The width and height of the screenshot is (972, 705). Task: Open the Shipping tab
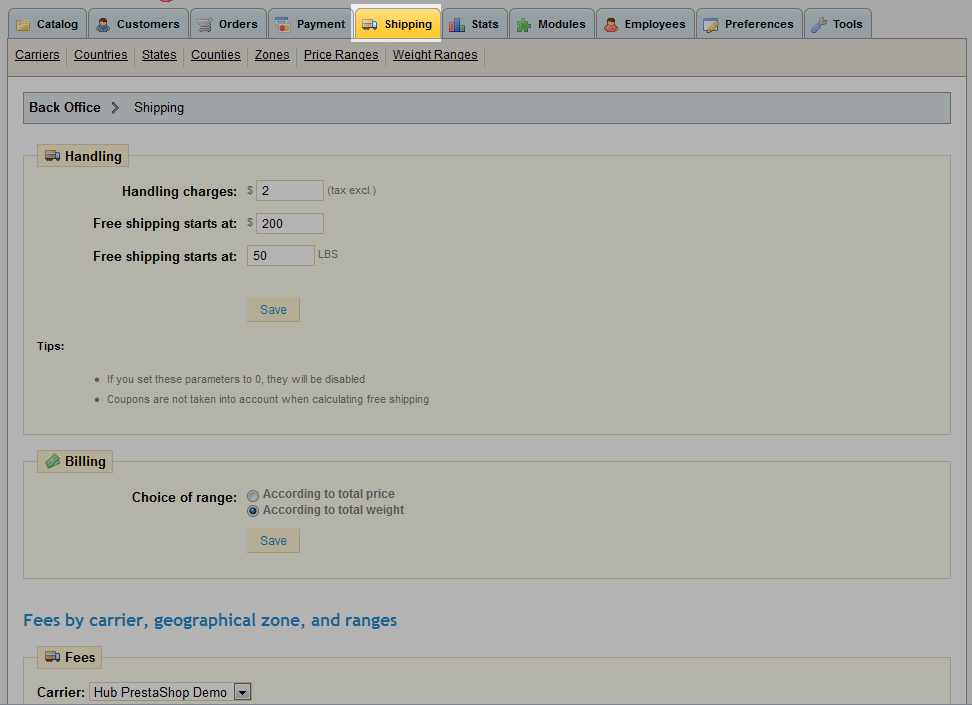click(x=398, y=24)
